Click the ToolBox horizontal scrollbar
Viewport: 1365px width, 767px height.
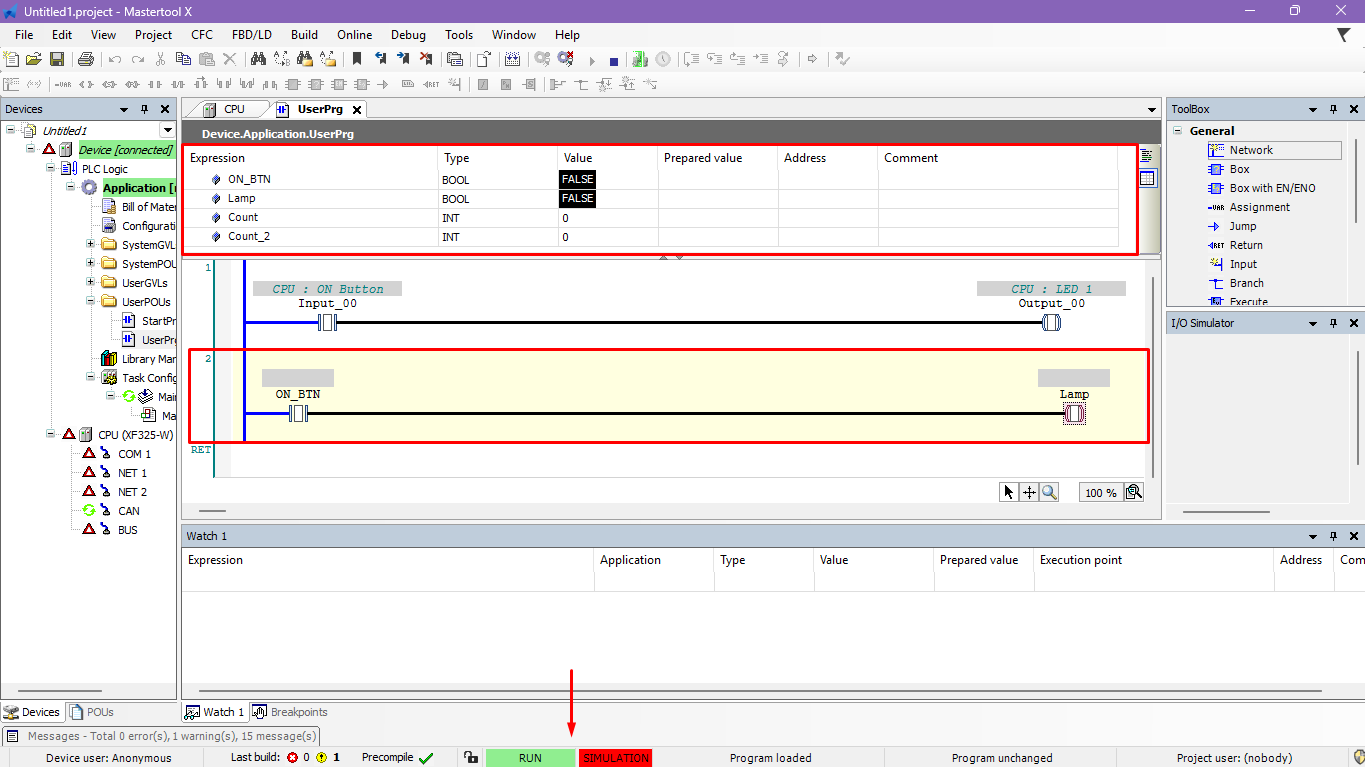coord(1225,512)
